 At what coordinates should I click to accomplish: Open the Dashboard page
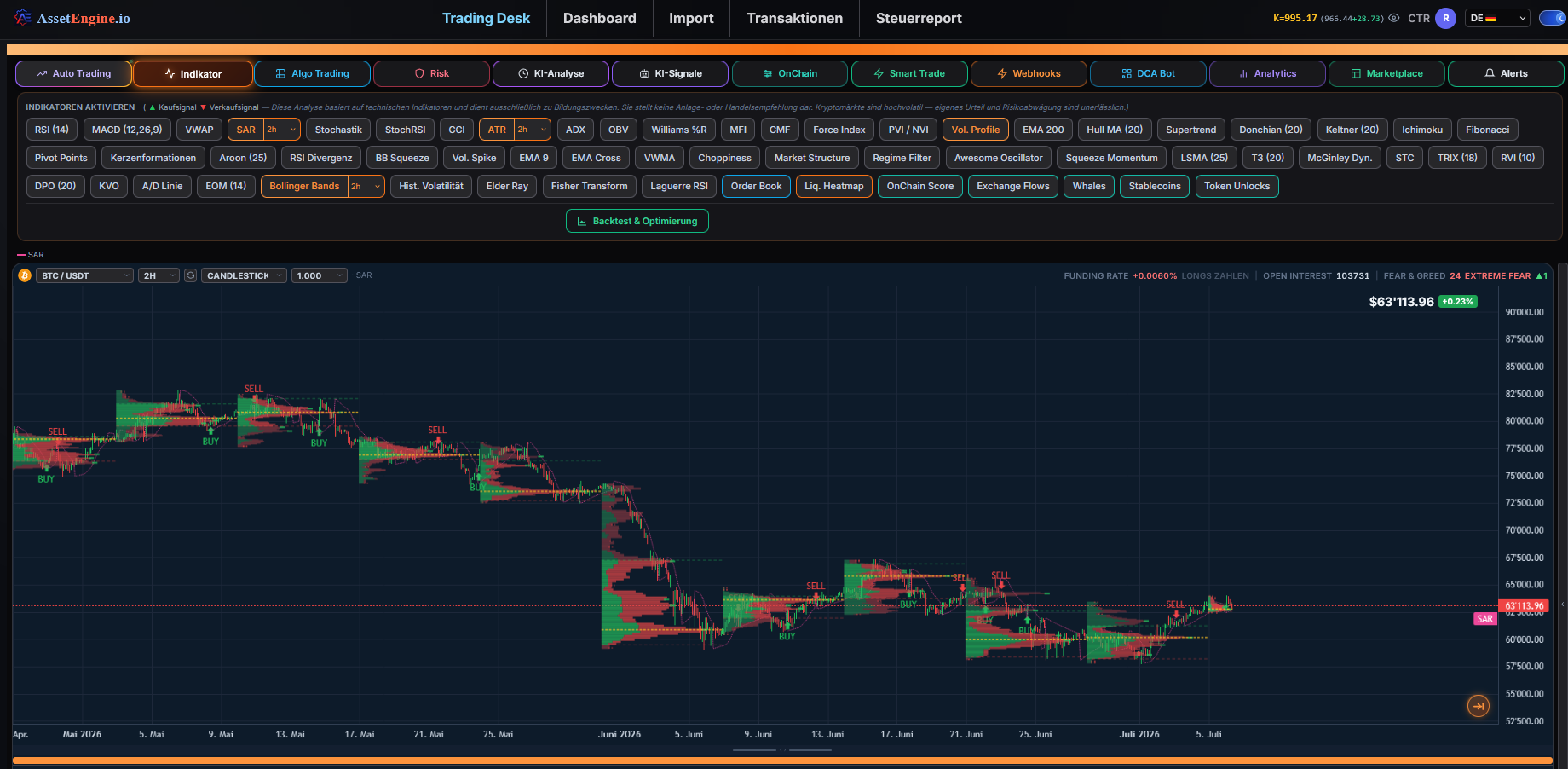point(600,18)
